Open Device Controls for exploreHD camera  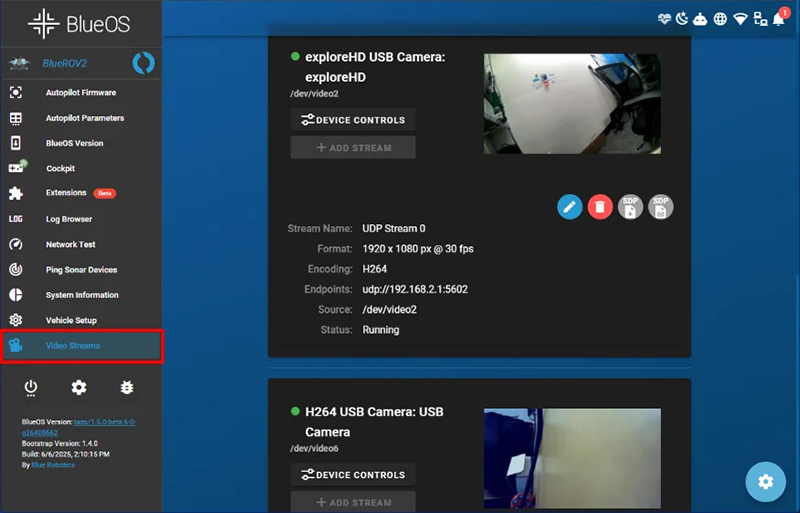[x=353, y=120]
